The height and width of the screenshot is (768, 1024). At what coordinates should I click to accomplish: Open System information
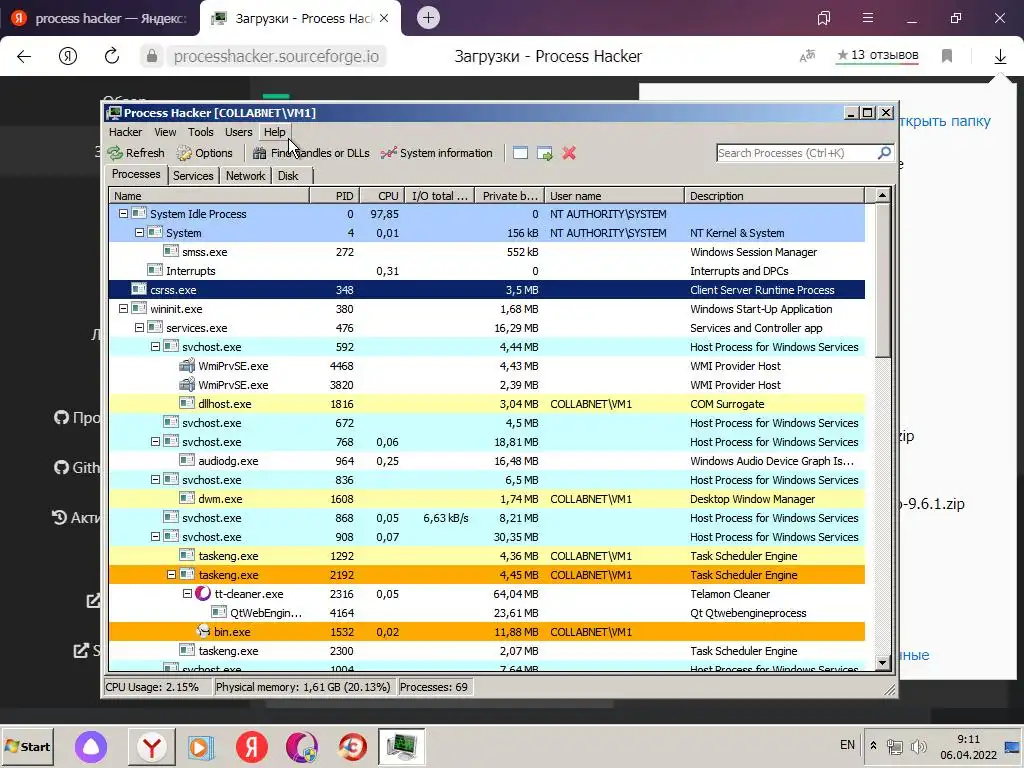click(436, 153)
